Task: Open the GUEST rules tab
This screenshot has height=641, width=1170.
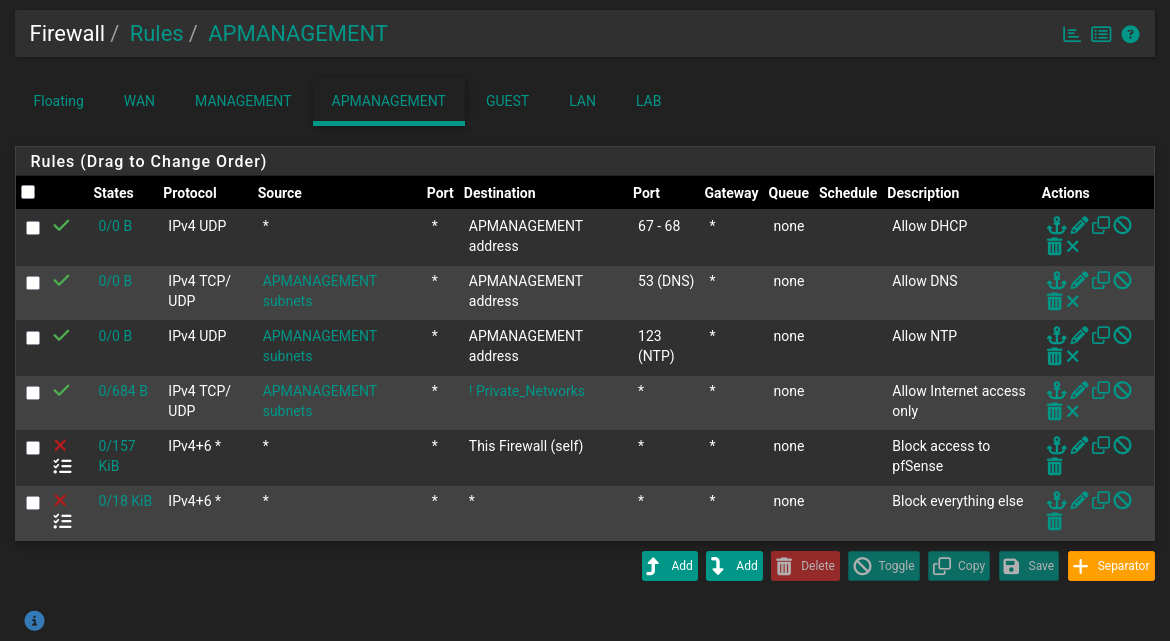Action: tap(507, 101)
